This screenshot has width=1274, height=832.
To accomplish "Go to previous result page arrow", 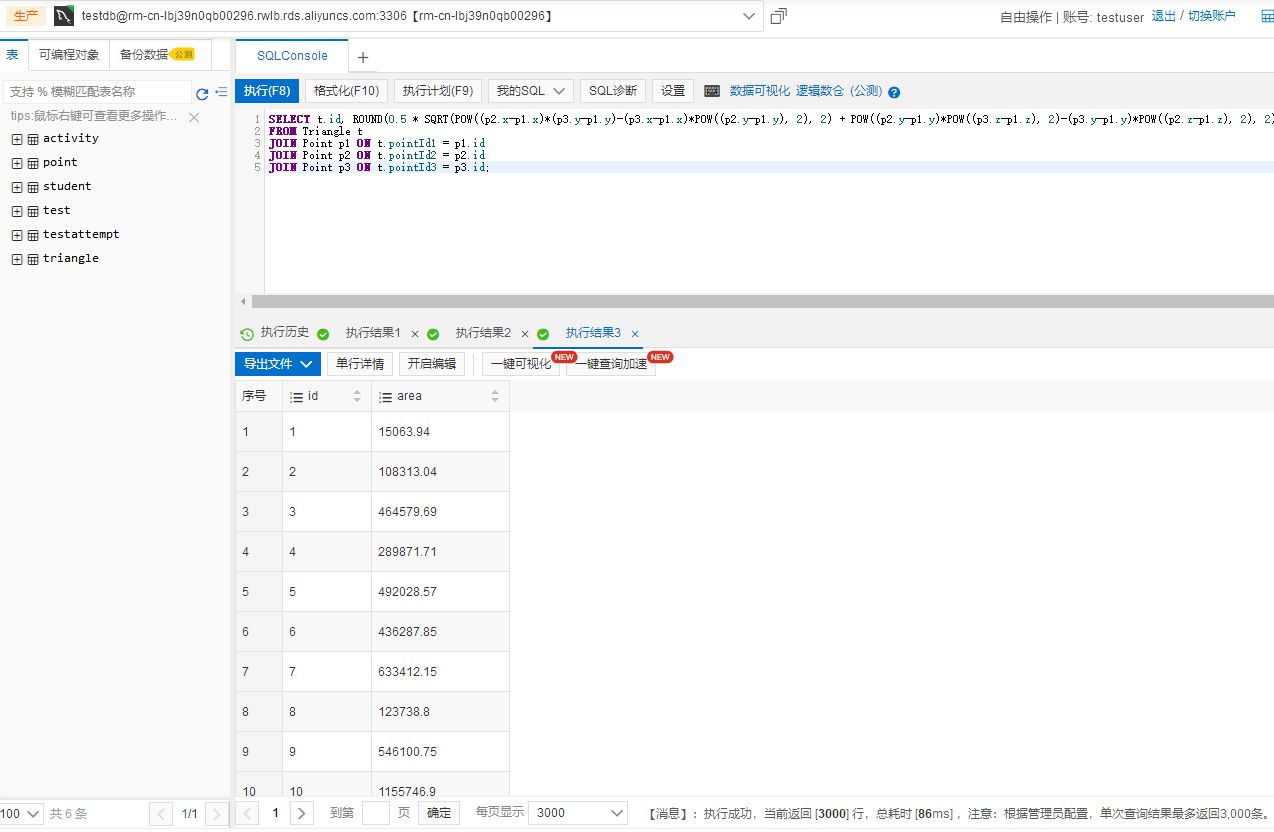I will pos(248,813).
